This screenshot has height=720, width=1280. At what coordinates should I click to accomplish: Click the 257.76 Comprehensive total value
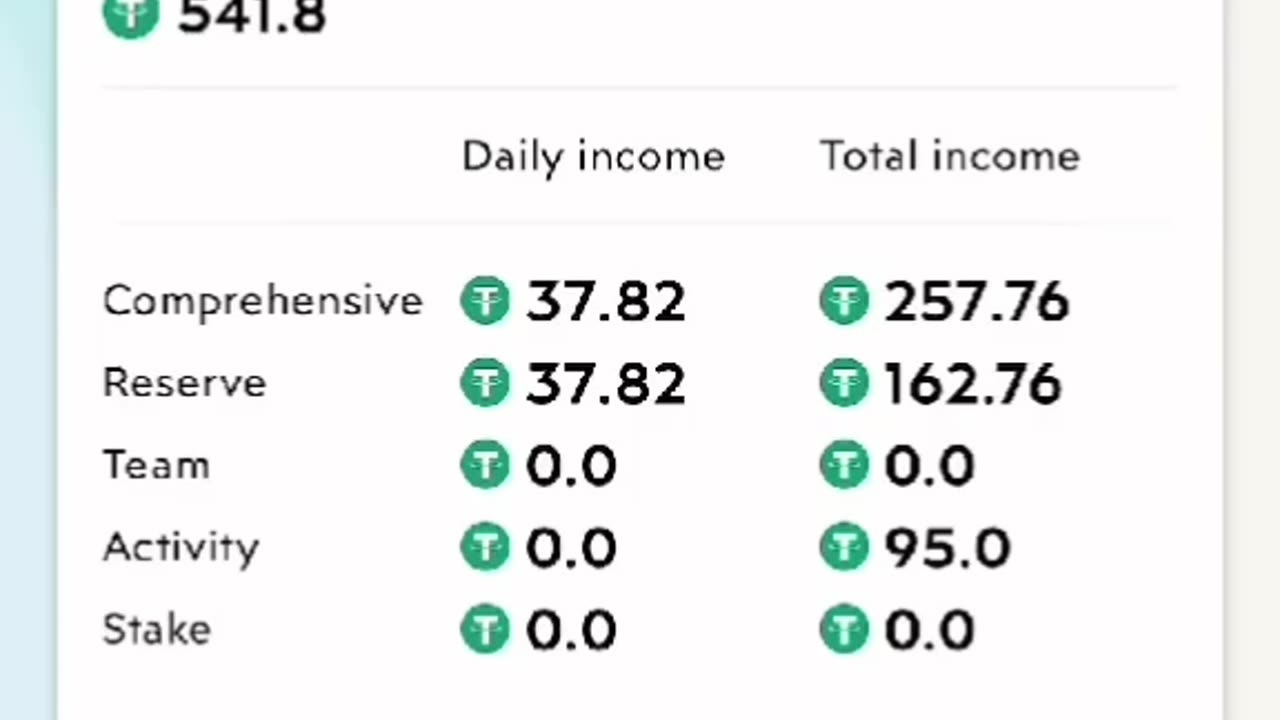pos(977,301)
